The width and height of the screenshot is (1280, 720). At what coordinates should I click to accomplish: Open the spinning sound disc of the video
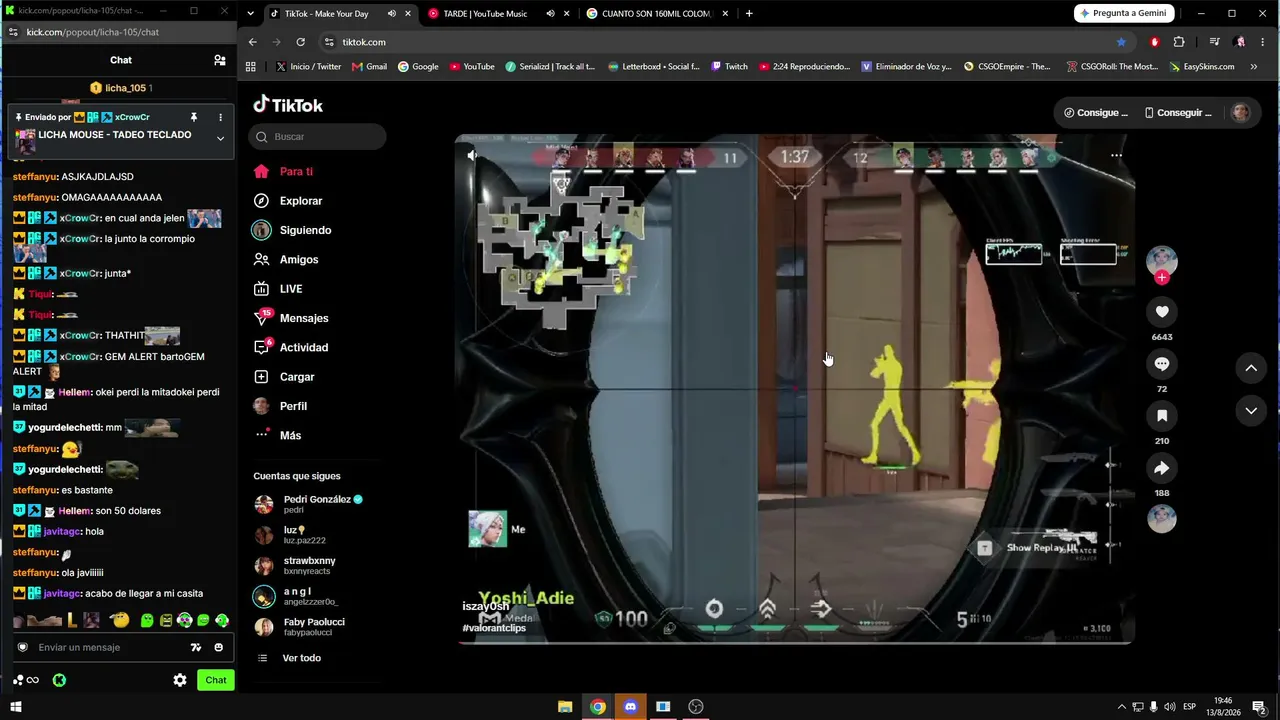[1161, 519]
